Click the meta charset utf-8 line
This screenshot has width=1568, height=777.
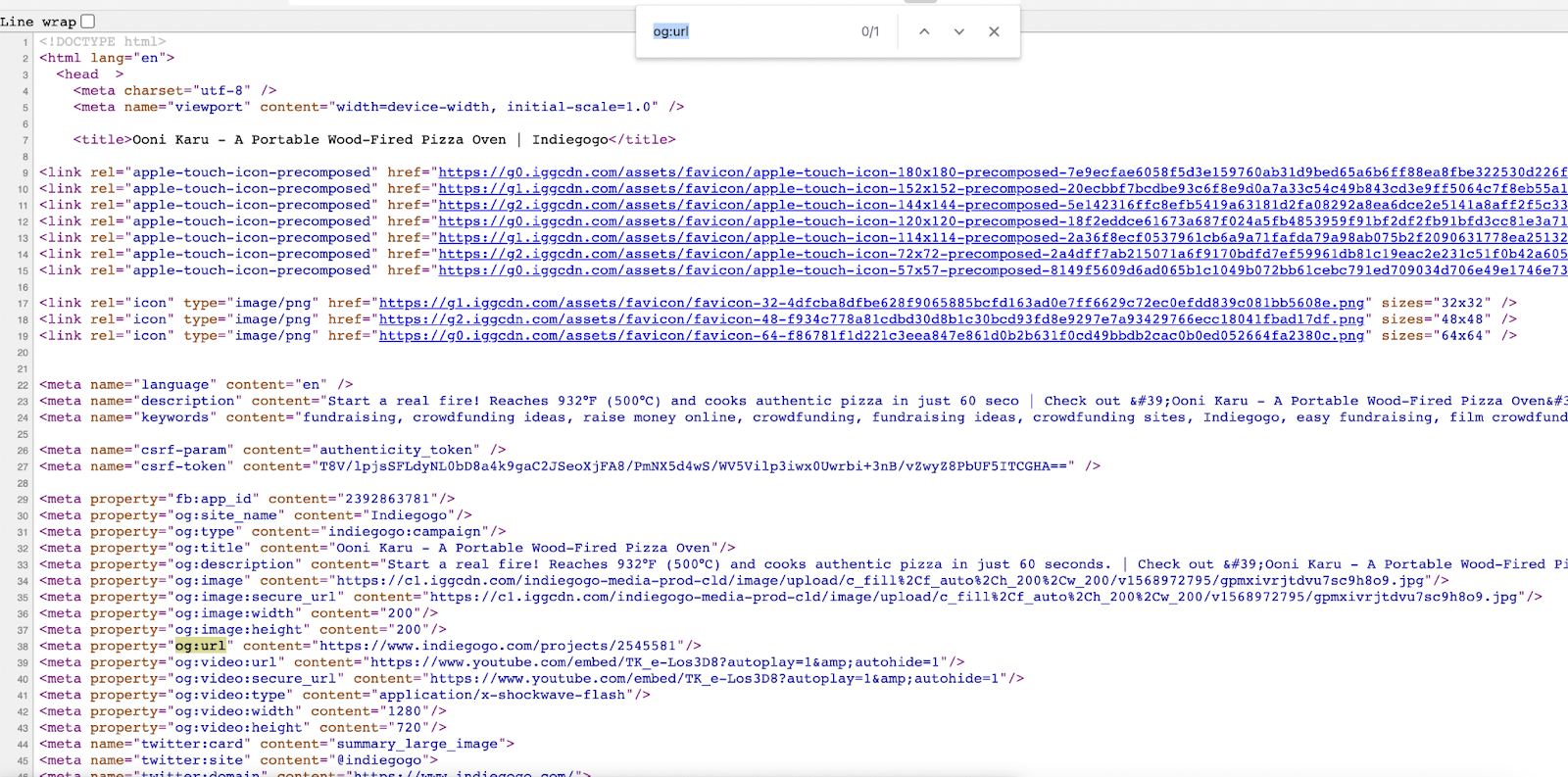pyautogui.click(x=174, y=91)
